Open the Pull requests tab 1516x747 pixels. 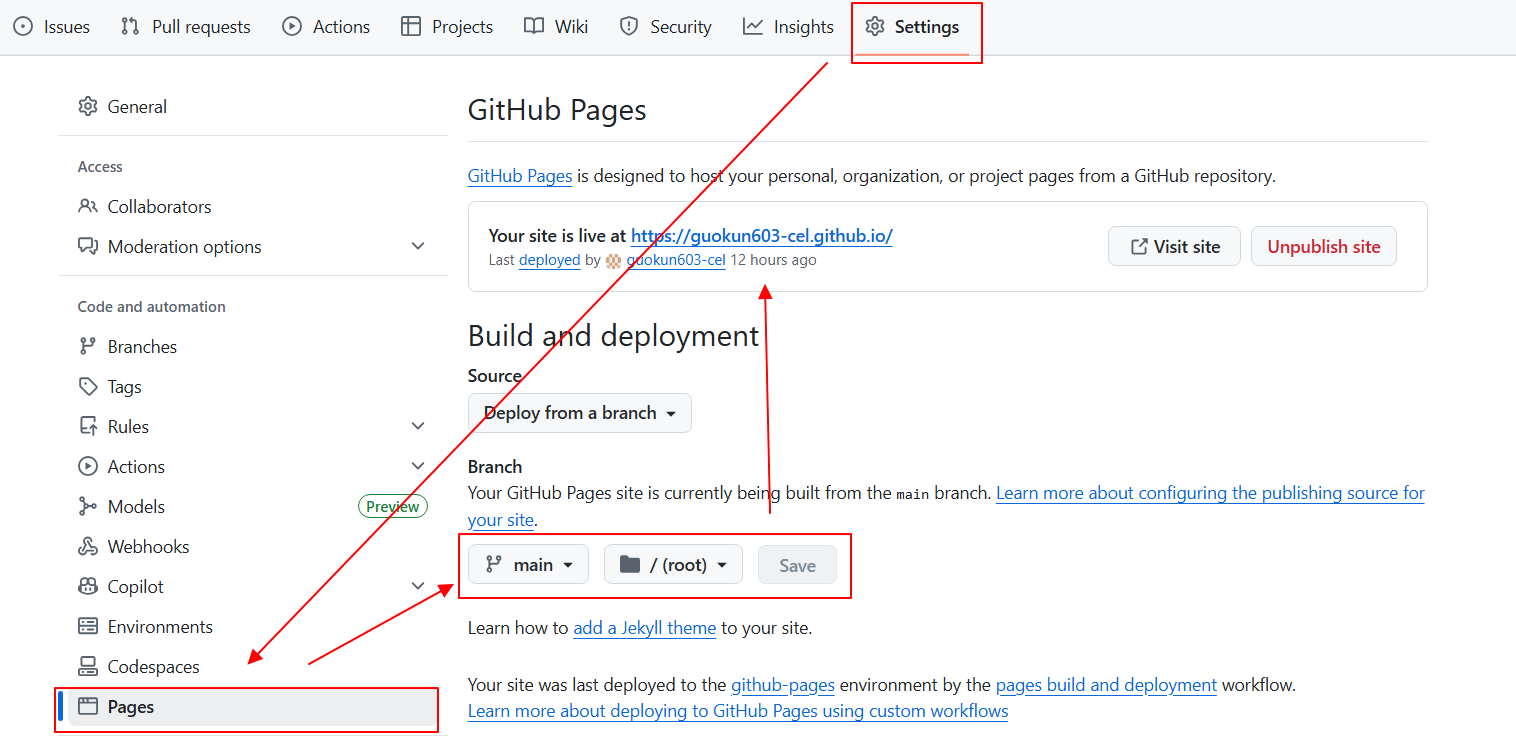coord(185,27)
